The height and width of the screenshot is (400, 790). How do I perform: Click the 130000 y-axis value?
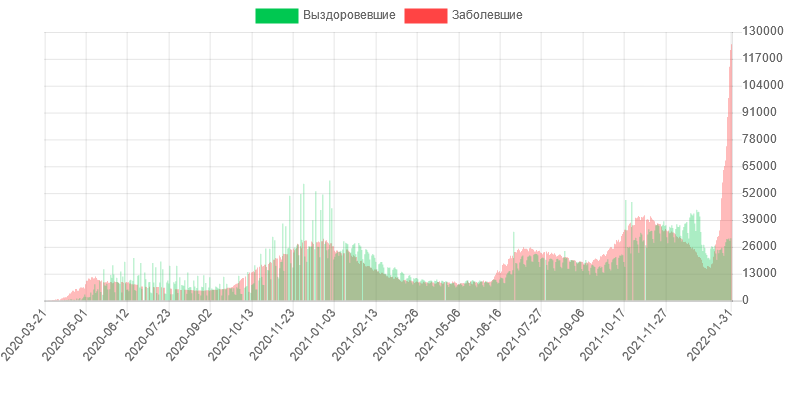pyautogui.click(x=763, y=31)
